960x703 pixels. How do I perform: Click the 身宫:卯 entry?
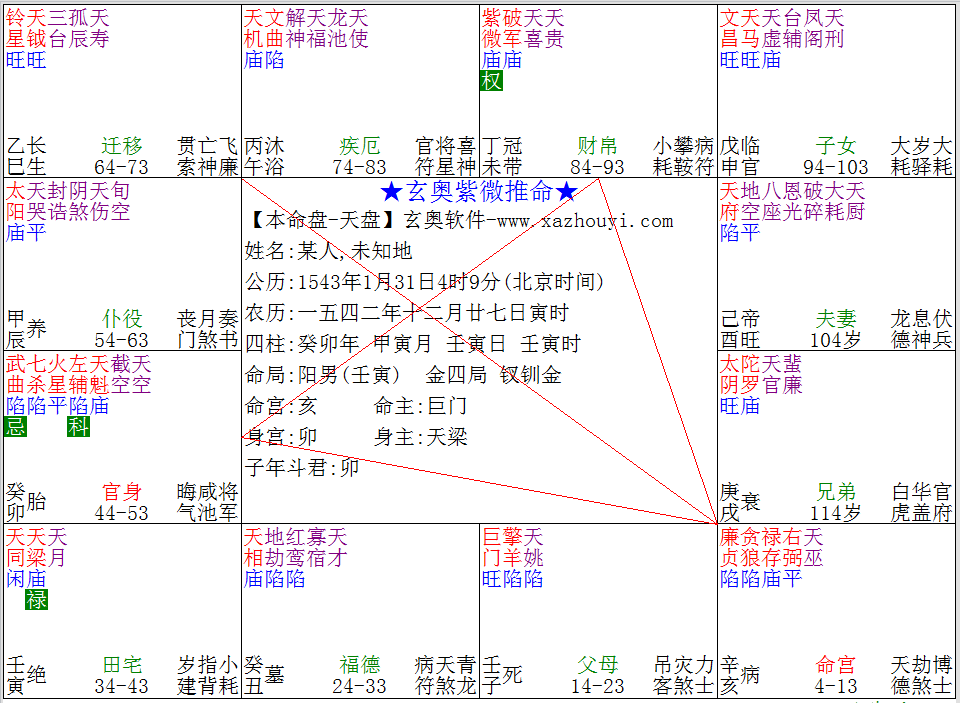click(x=281, y=437)
